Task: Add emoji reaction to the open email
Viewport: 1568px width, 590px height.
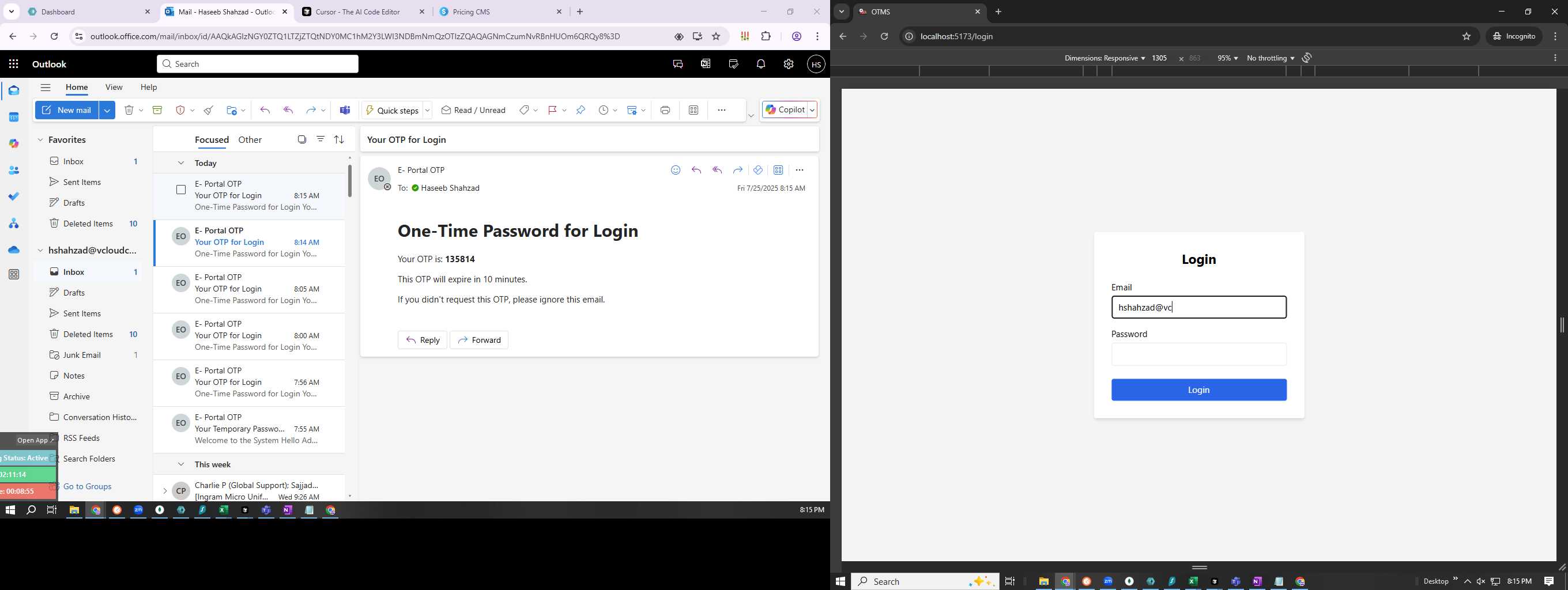Action: (676, 170)
